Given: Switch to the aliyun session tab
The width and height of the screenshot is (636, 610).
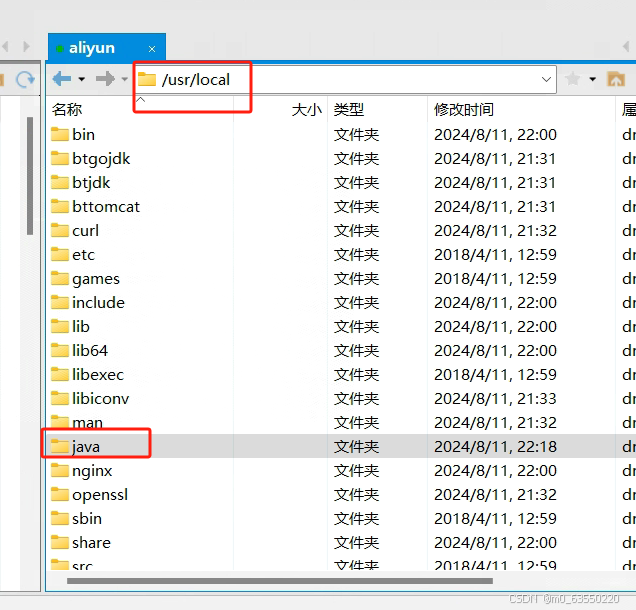Looking at the screenshot, I should pyautogui.click(x=92, y=48).
